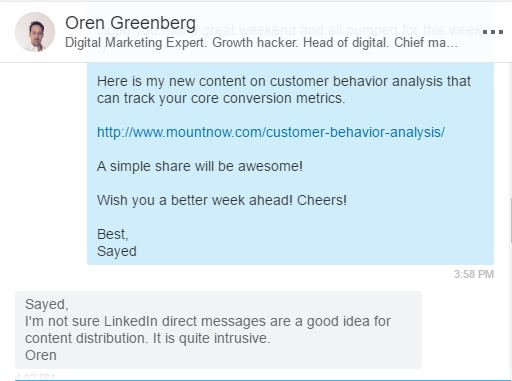The height and width of the screenshot is (381, 512).
Task: Click the 'I'm not sure LinkedIn direct messages' line
Action: click(208, 321)
